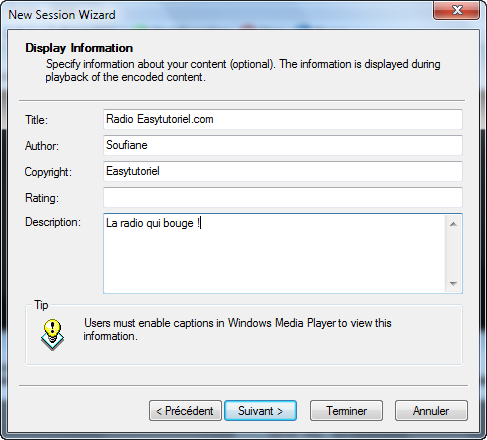Place cursor in the Description text area

(x=274, y=254)
